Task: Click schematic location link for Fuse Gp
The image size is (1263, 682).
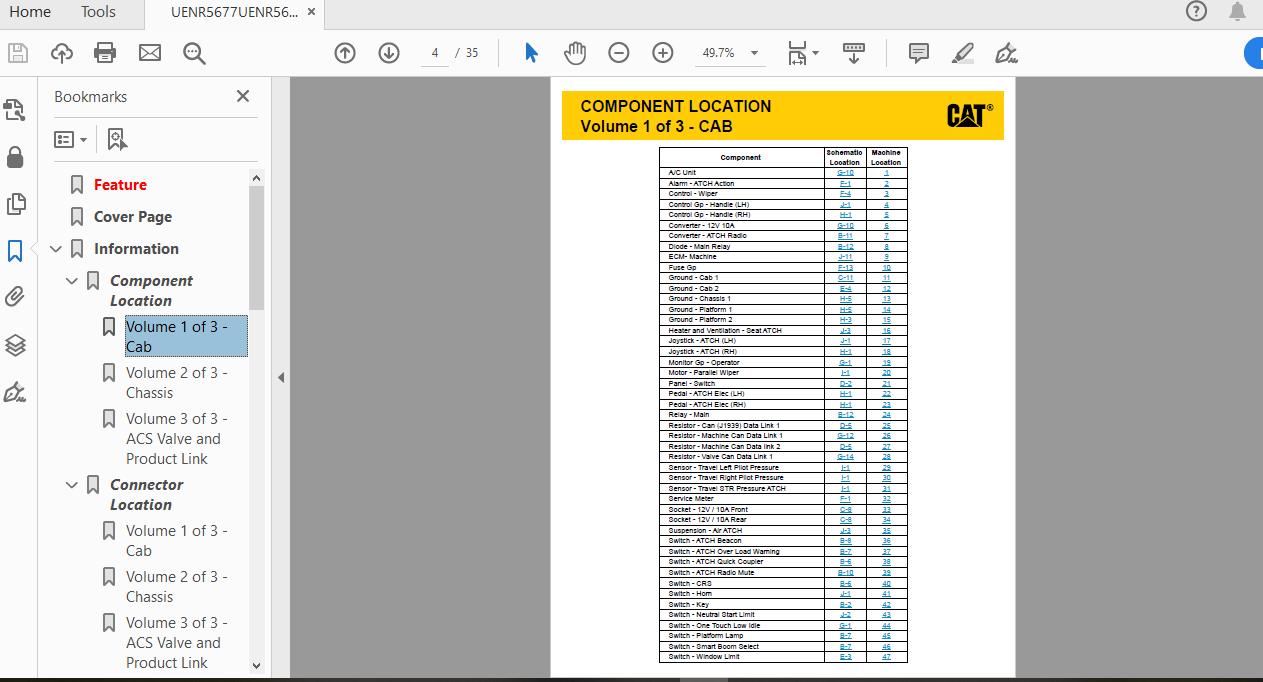Action: 845,267
